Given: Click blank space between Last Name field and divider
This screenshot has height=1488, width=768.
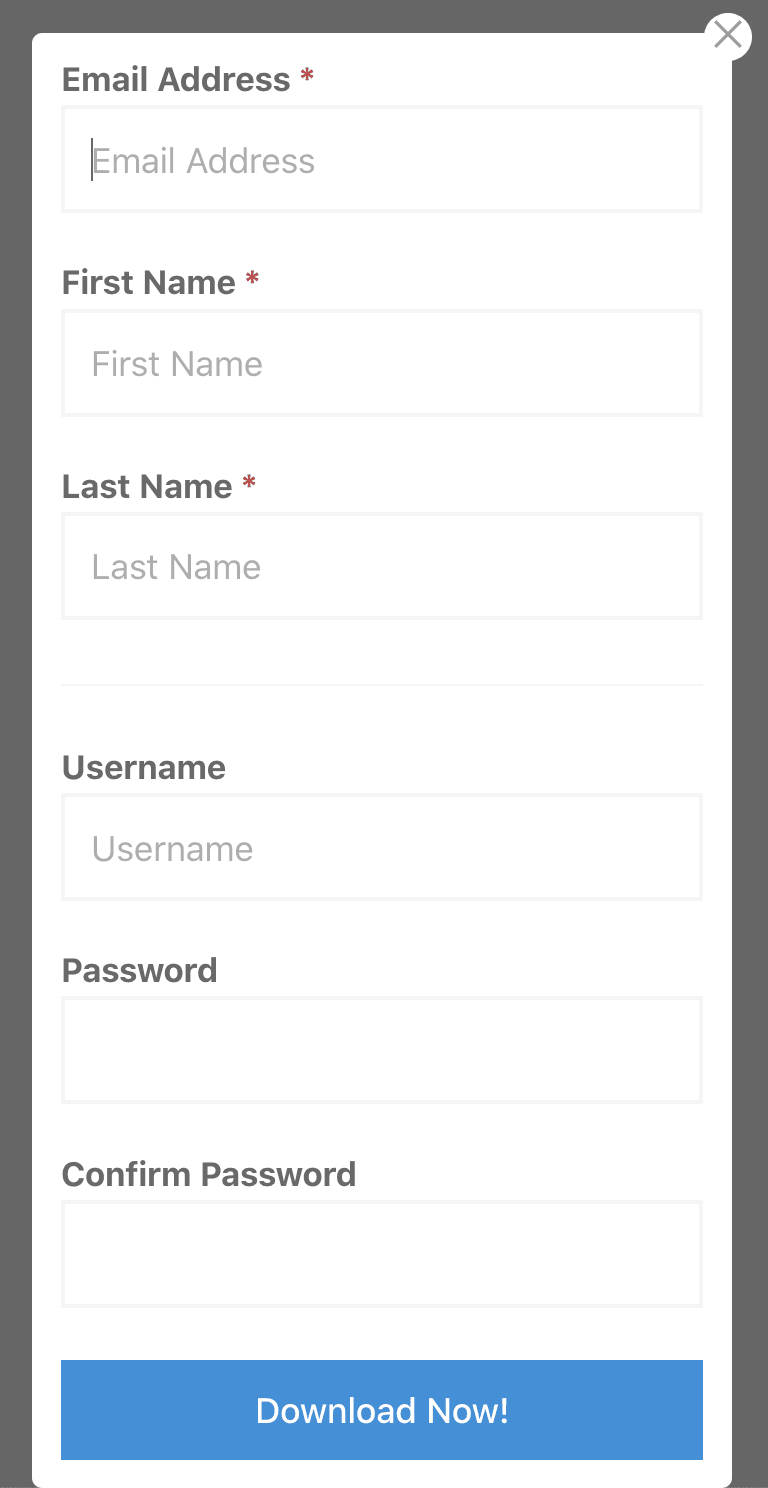Looking at the screenshot, I should click(382, 652).
